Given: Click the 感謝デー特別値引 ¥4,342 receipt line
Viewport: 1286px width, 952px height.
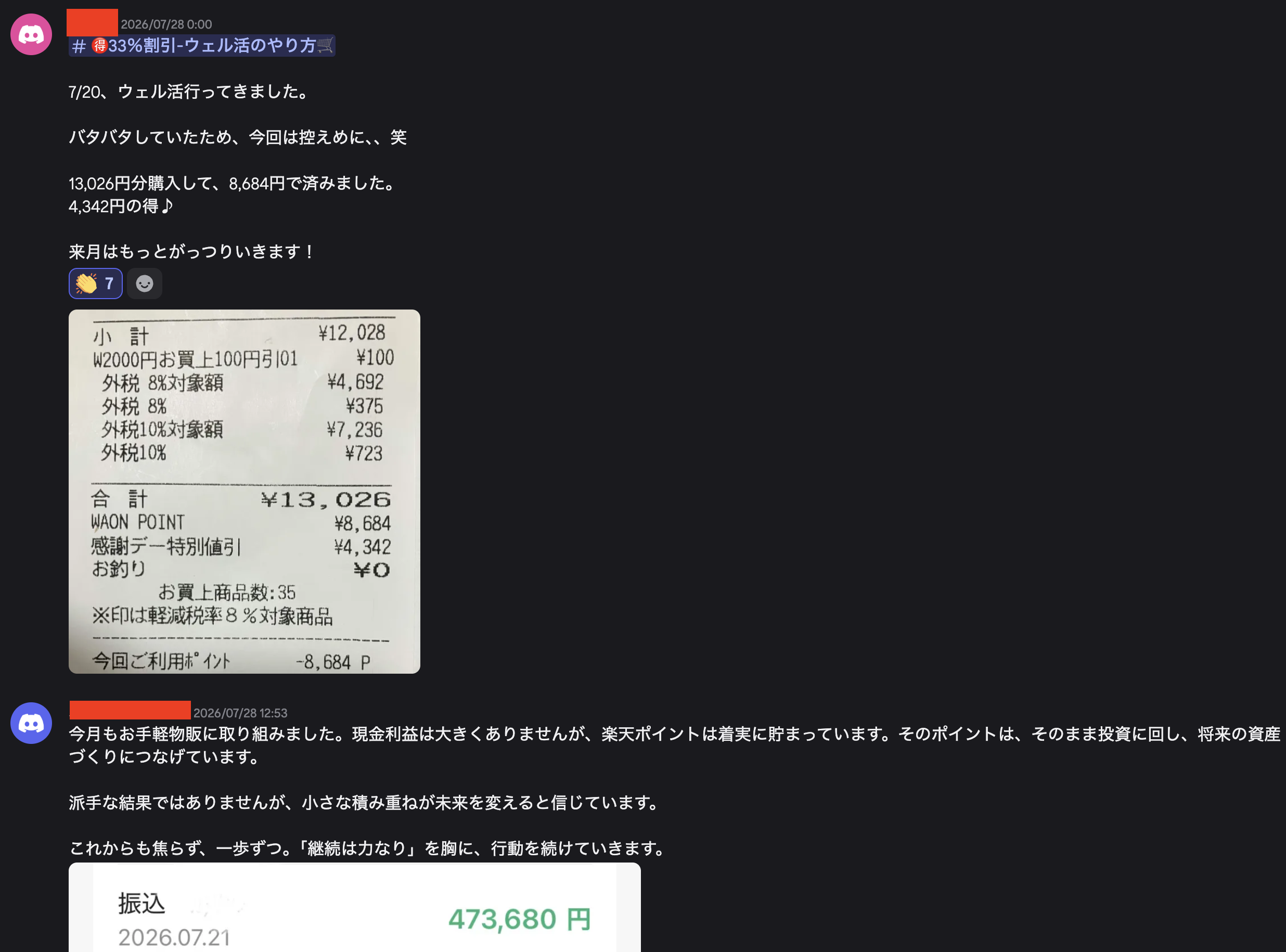Looking at the screenshot, I should coord(241,546).
